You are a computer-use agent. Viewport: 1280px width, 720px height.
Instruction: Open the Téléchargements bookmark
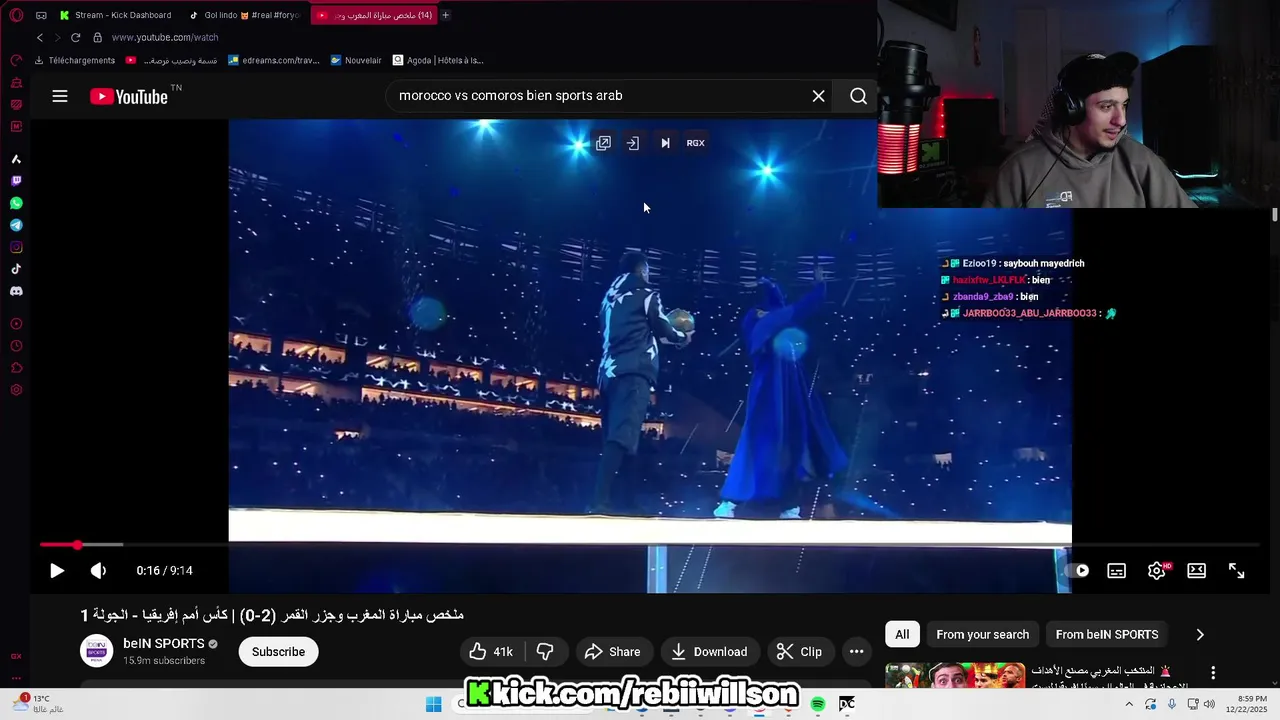pos(75,60)
